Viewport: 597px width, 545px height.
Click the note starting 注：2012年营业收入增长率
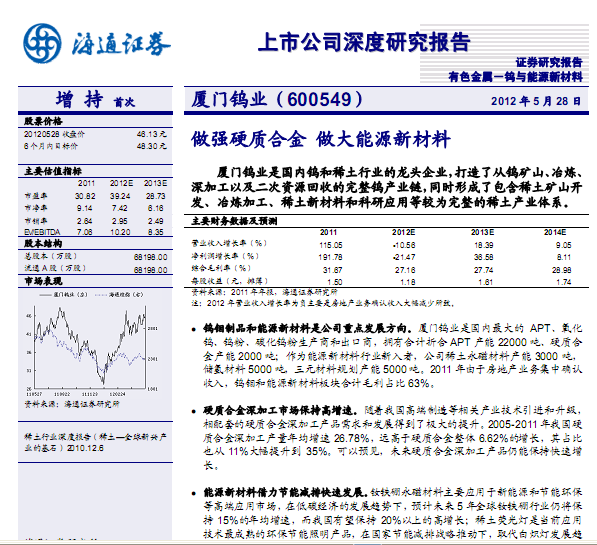323,304
